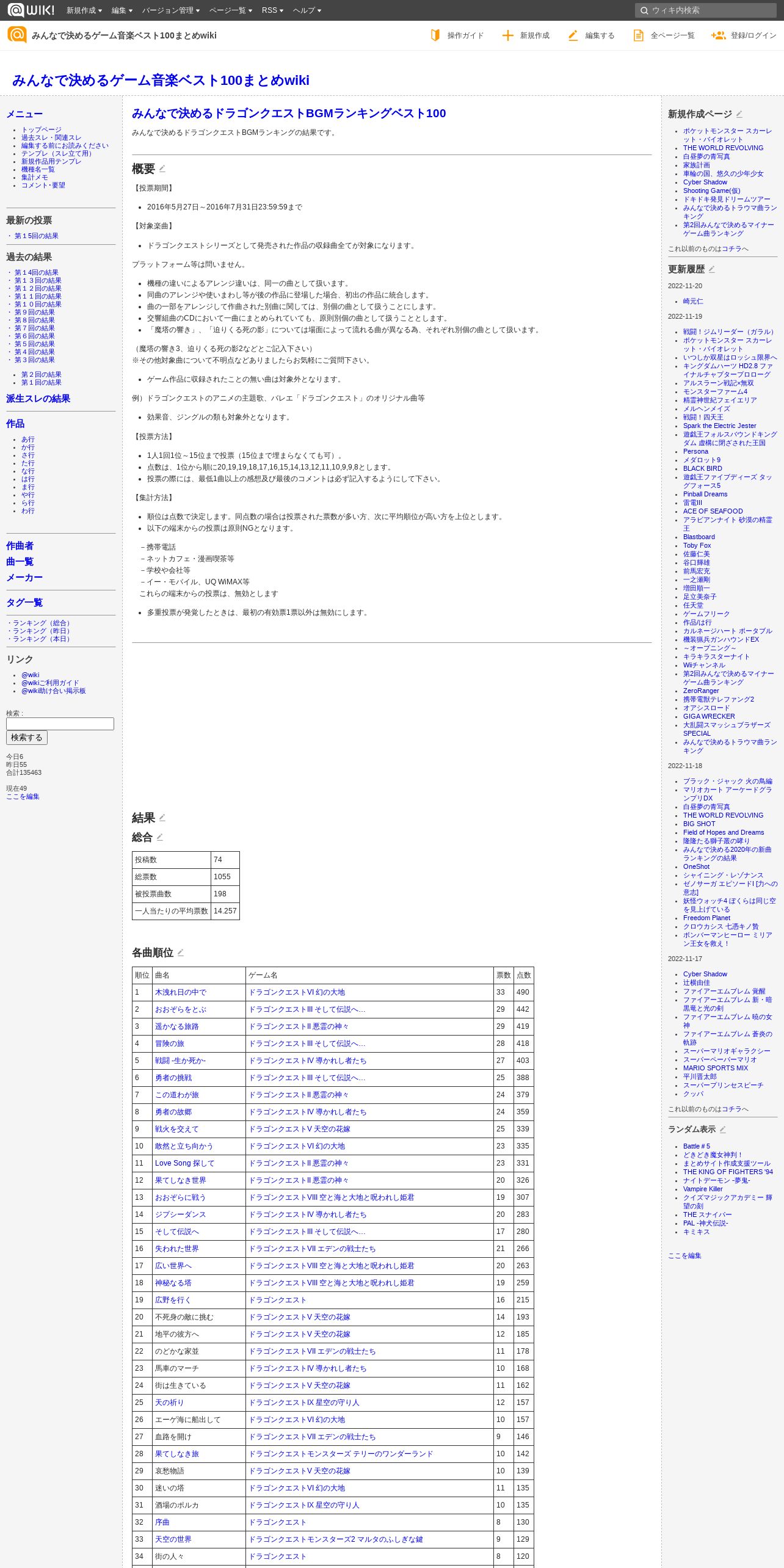Screen dimensions: 784x1568
Task: Click the left sidebar ここを編集 link
Action: coord(23,796)
